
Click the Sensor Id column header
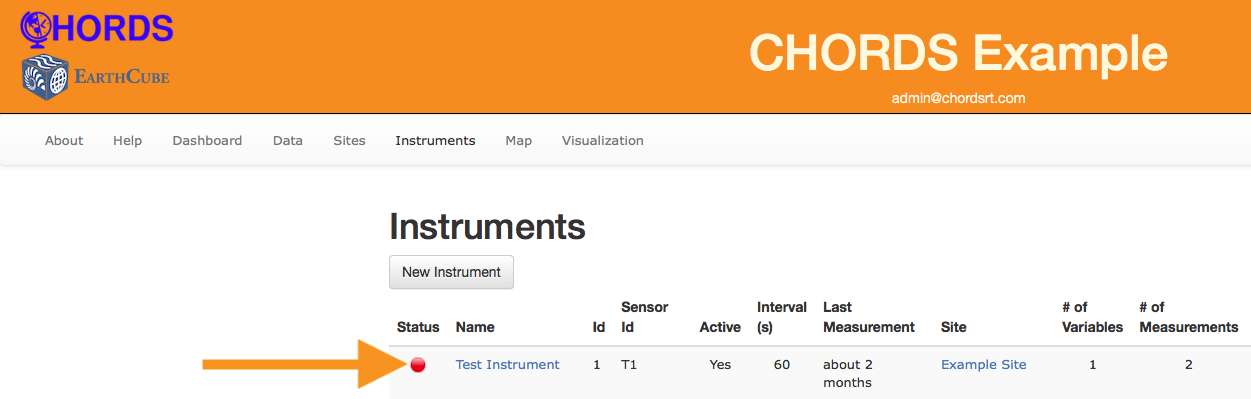(645, 317)
